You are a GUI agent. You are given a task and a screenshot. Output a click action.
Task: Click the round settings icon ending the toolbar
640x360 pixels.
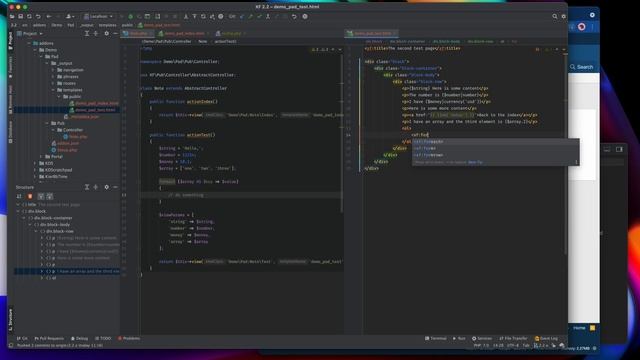[305, 16]
